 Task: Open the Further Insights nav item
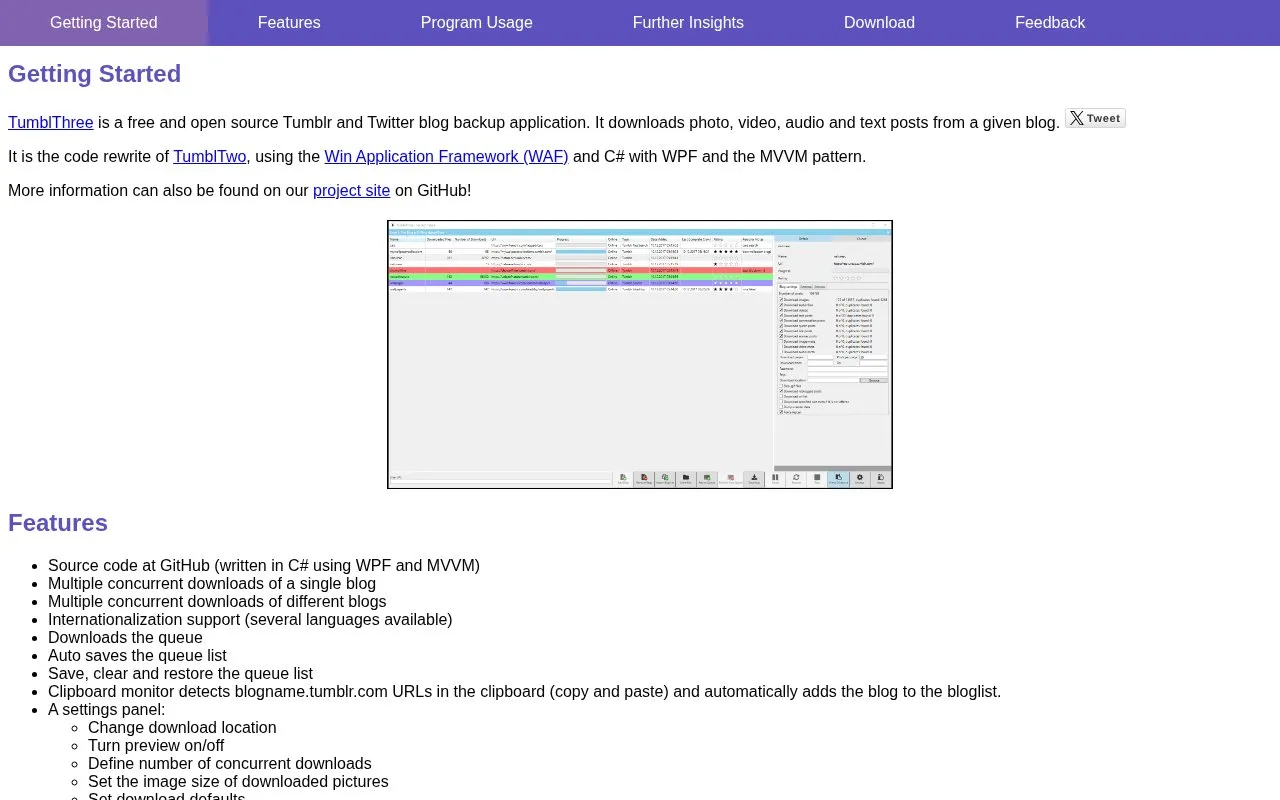(688, 22)
